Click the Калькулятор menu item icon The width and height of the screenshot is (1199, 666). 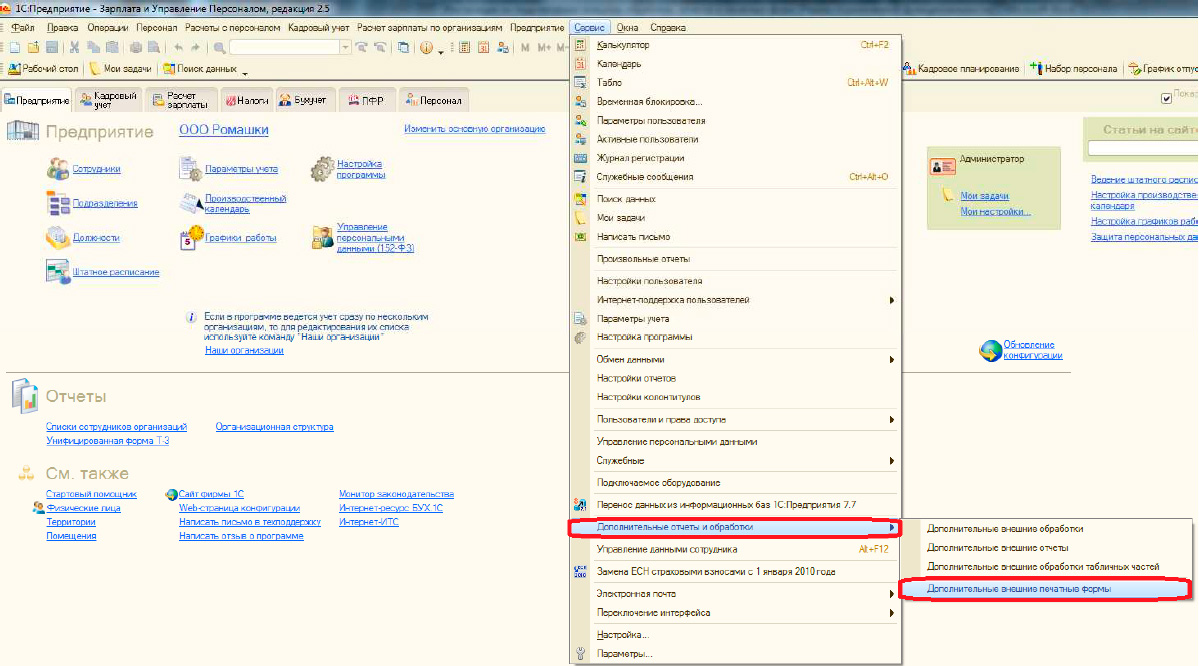580,45
